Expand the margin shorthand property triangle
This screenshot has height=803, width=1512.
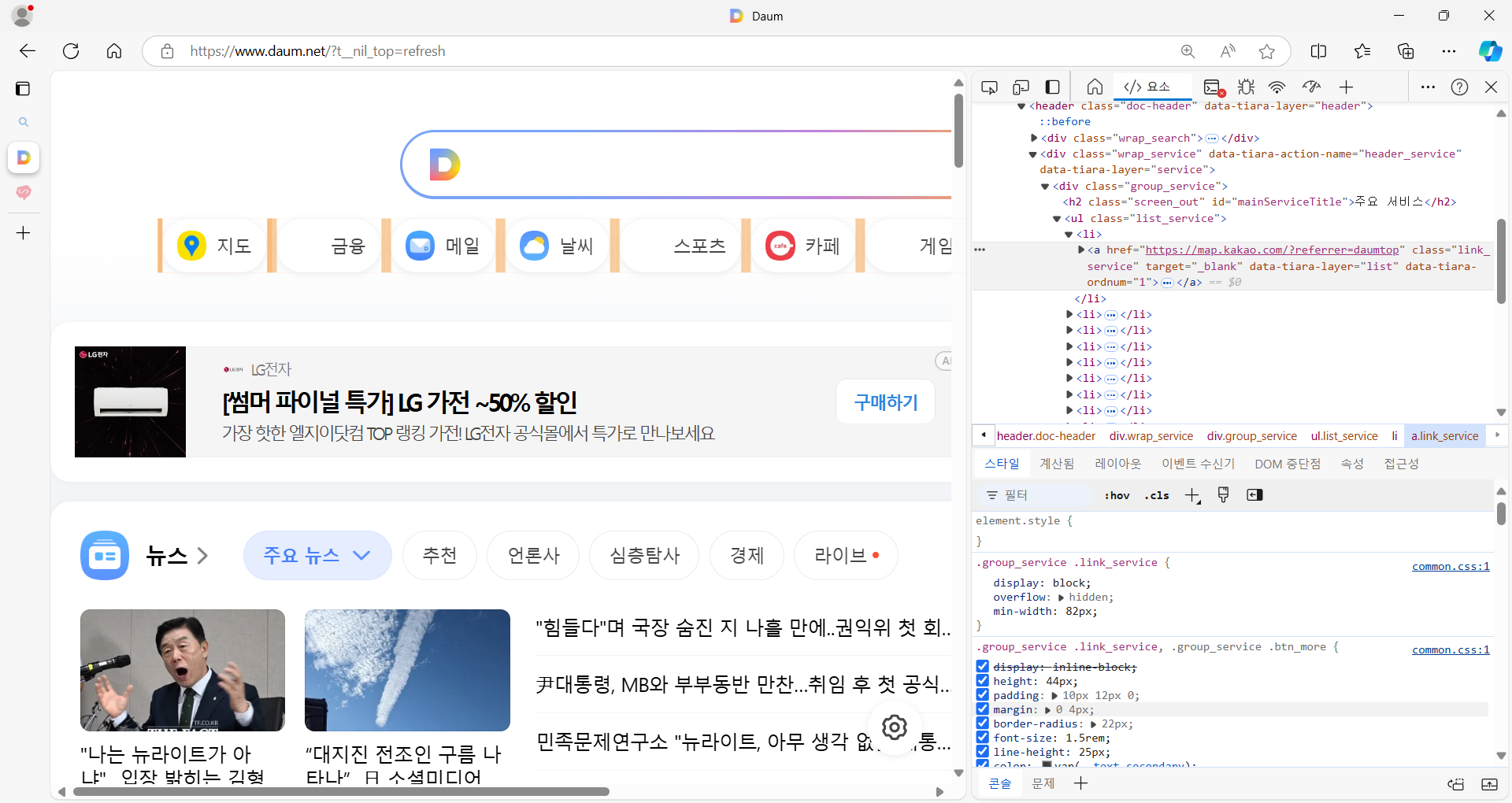[1048, 710]
